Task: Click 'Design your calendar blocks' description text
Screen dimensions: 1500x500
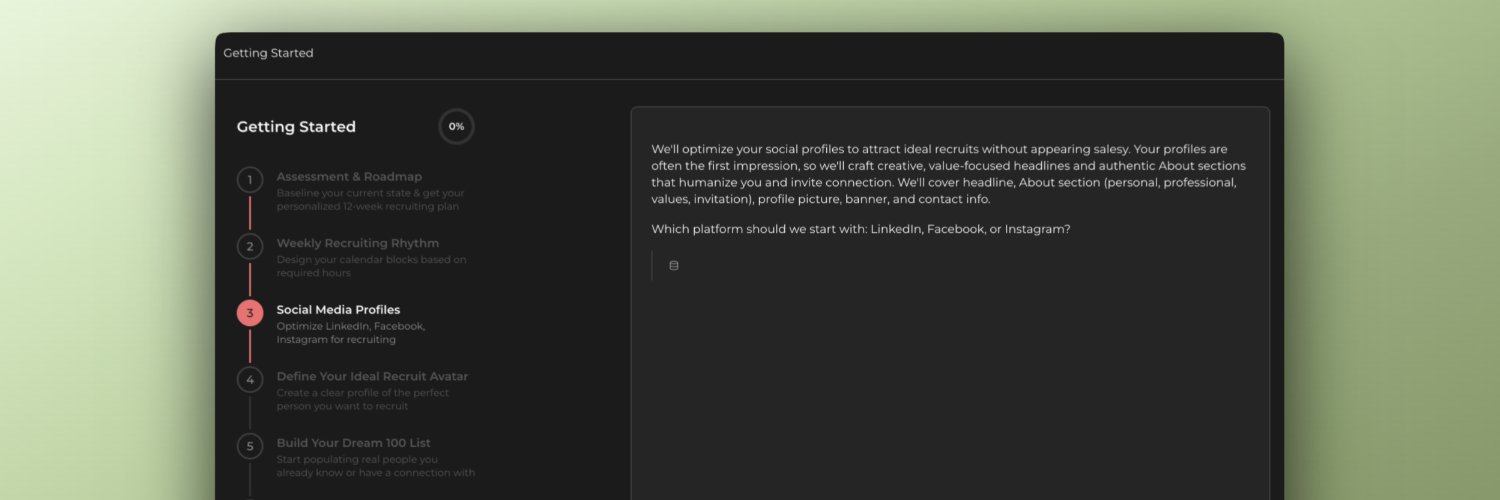Action: [372, 266]
